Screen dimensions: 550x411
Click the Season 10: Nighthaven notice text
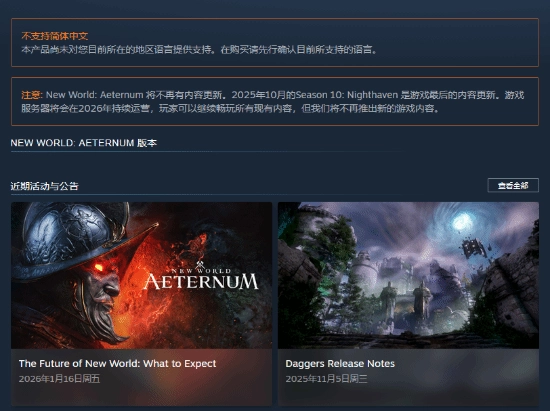(x=347, y=95)
